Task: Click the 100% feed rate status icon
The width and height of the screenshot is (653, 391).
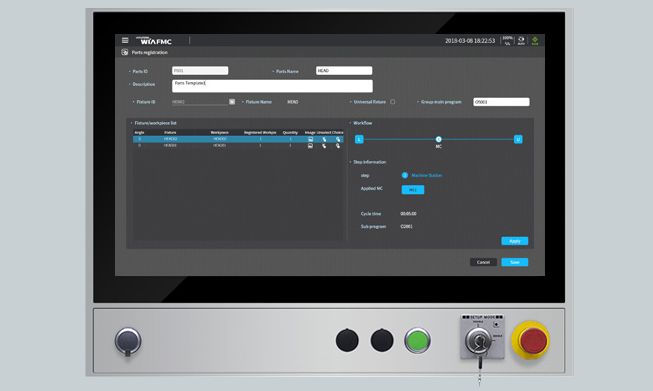Action: (507, 40)
